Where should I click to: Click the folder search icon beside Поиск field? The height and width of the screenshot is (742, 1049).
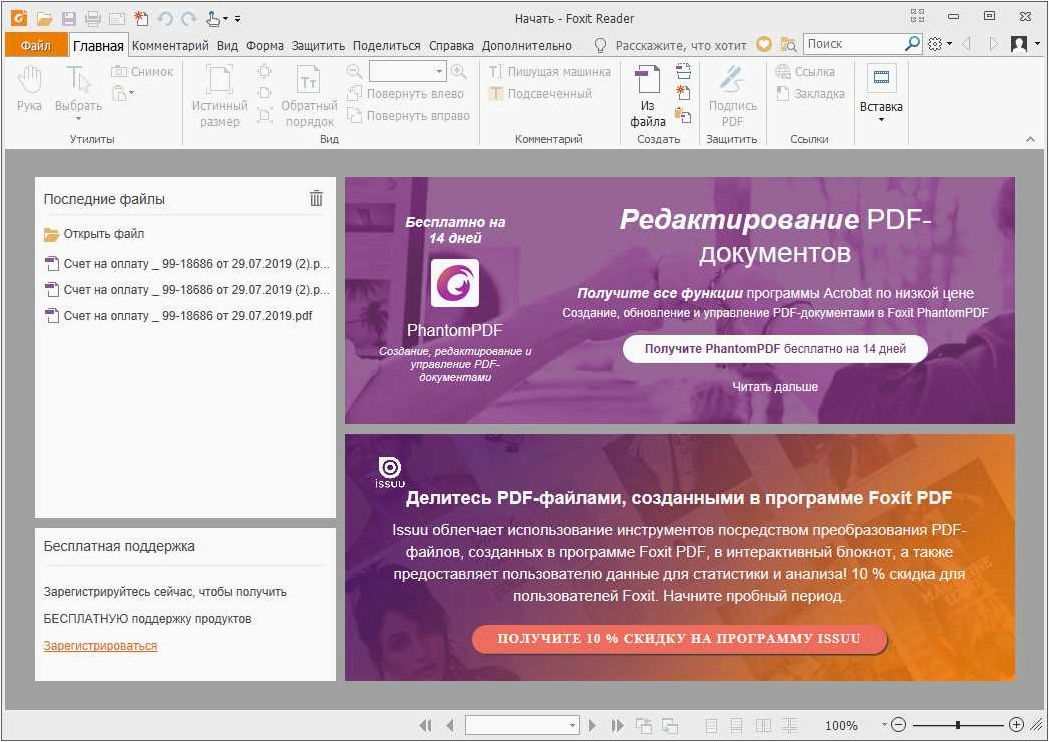point(789,45)
